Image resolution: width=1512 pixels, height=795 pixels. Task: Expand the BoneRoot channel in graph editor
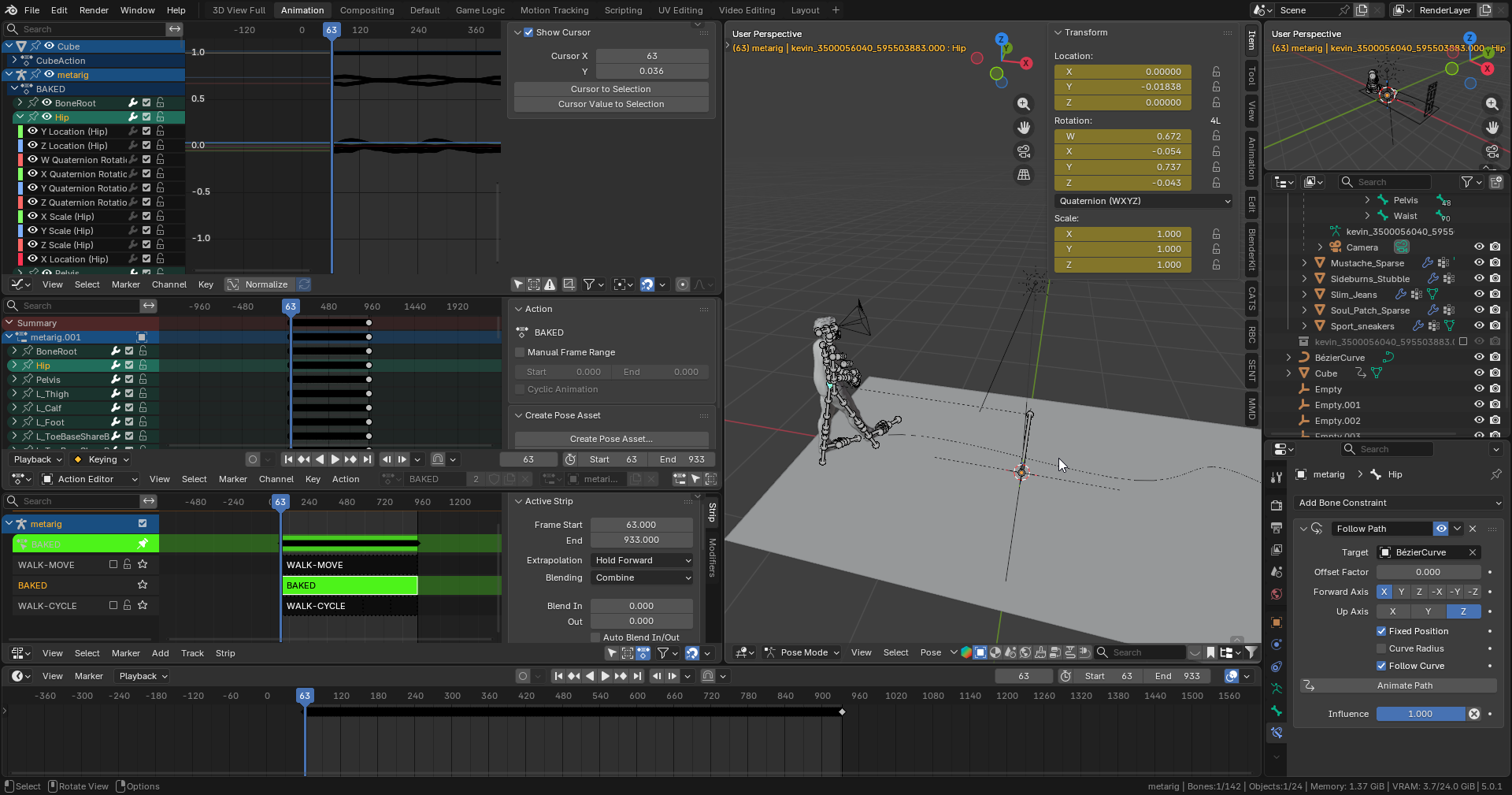tap(20, 103)
